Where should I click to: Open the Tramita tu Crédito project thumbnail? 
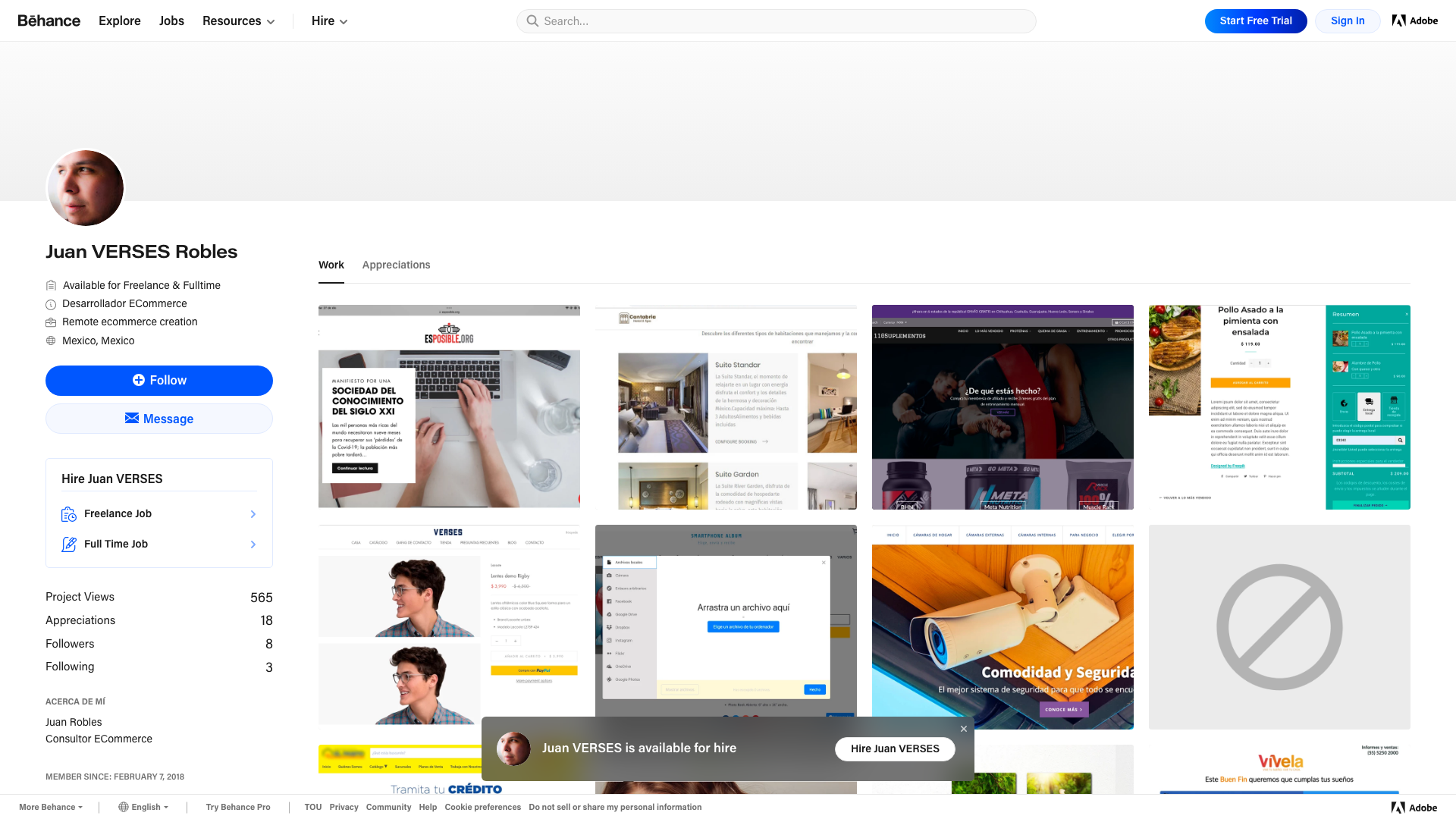pos(400,769)
